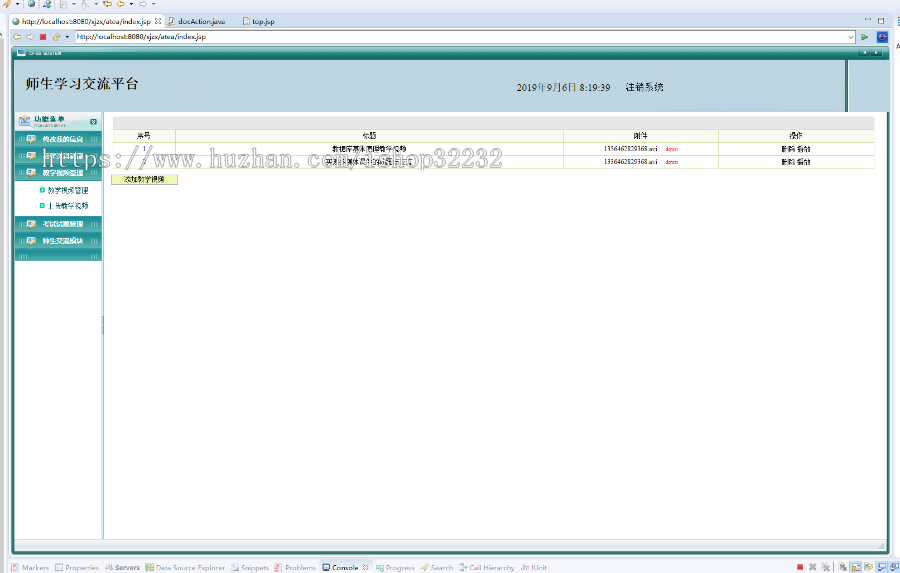Click the URL address input field
Viewport: 900px width, 573px height.
[x=461, y=37]
